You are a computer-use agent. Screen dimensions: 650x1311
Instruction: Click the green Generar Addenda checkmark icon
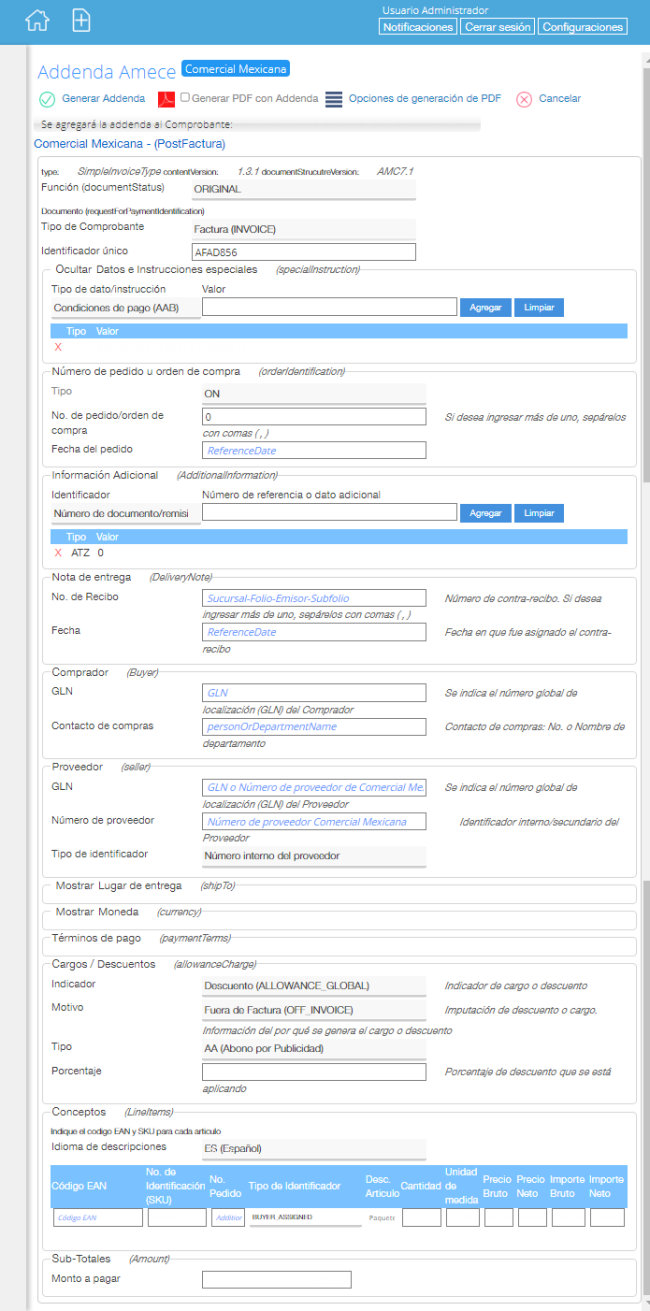[47, 99]
